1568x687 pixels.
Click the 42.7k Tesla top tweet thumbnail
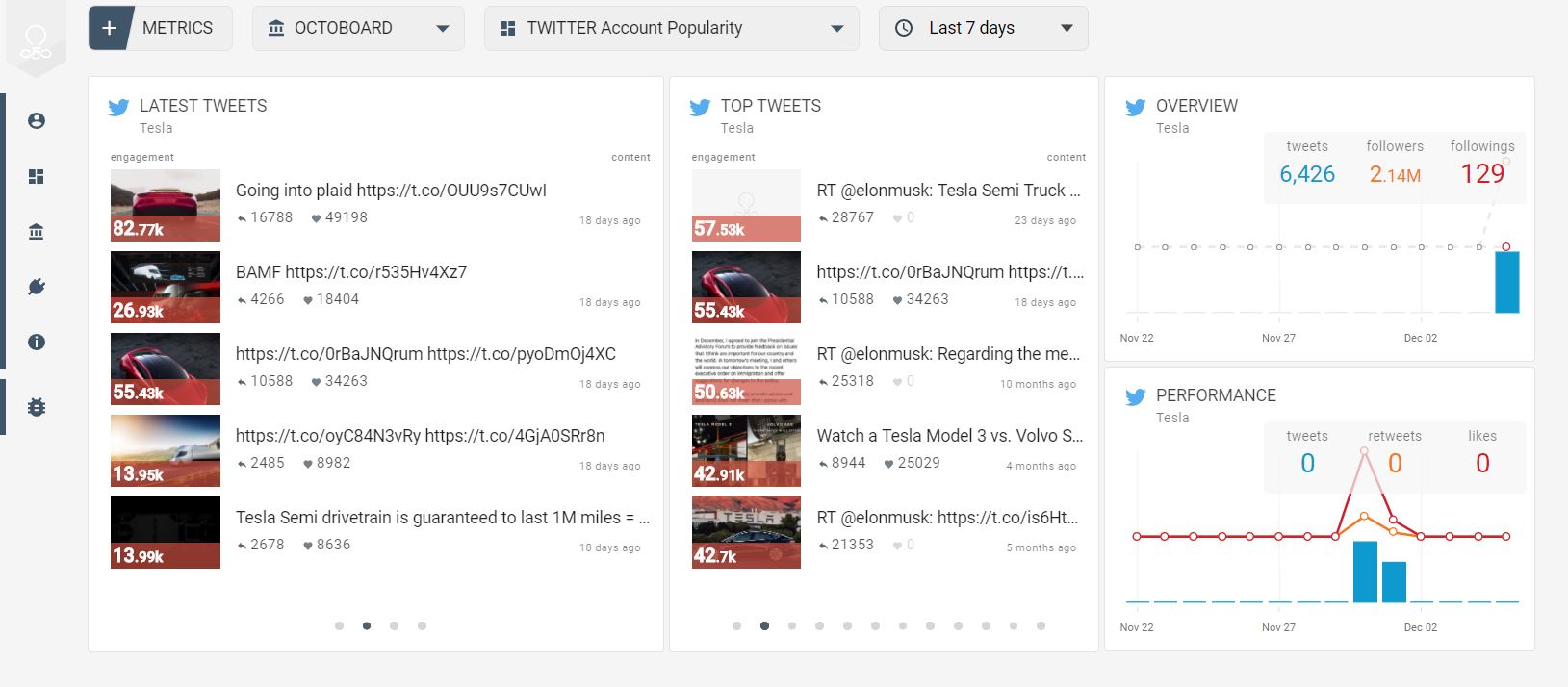(x=746, y=532)
